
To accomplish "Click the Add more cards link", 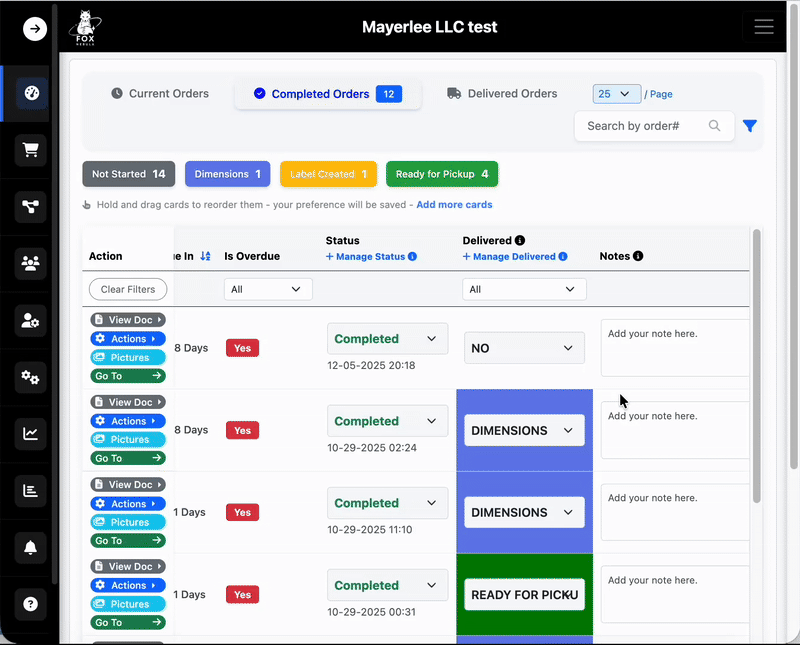I will click(454, 205).
